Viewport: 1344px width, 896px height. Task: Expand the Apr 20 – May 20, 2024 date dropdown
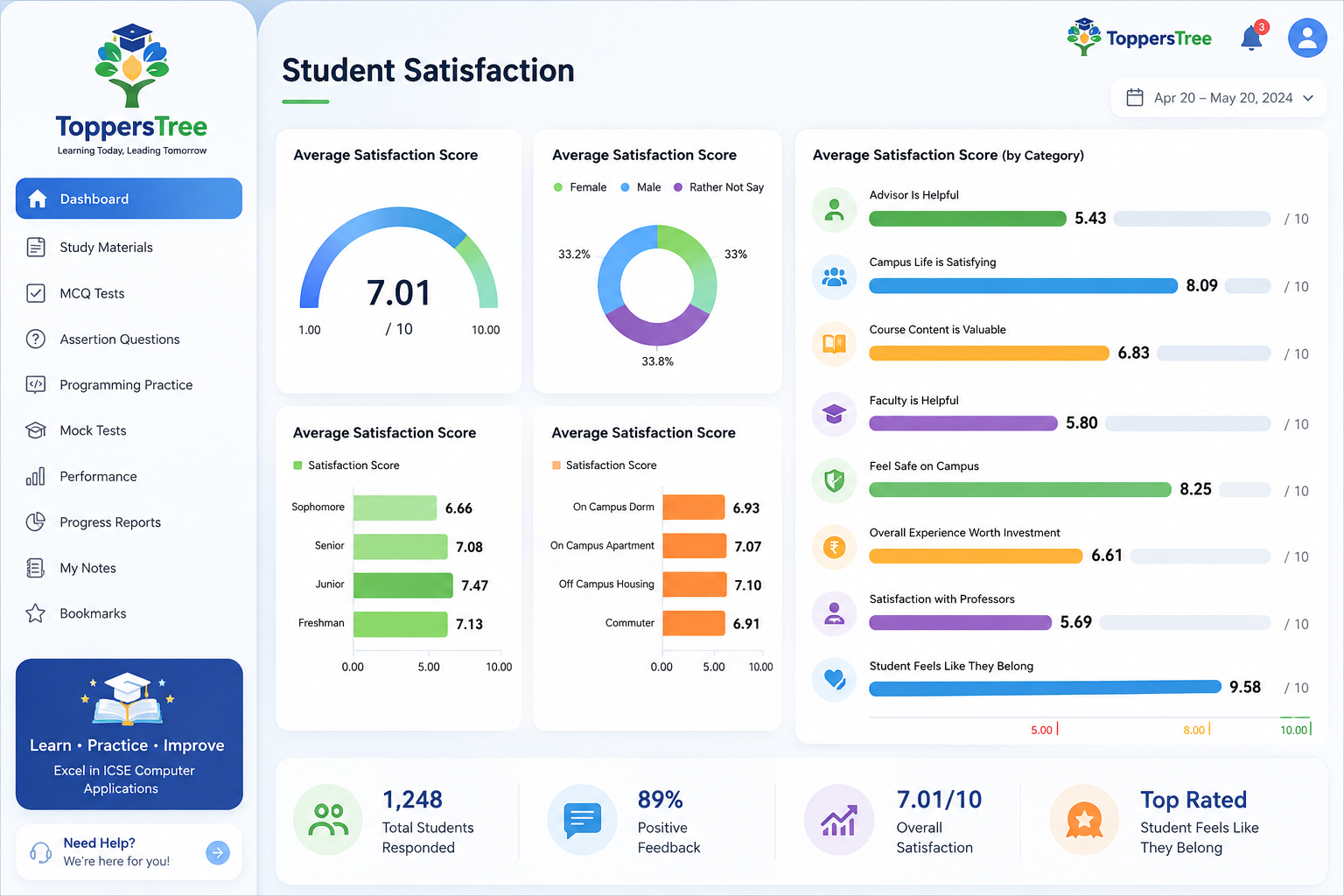1220,98
